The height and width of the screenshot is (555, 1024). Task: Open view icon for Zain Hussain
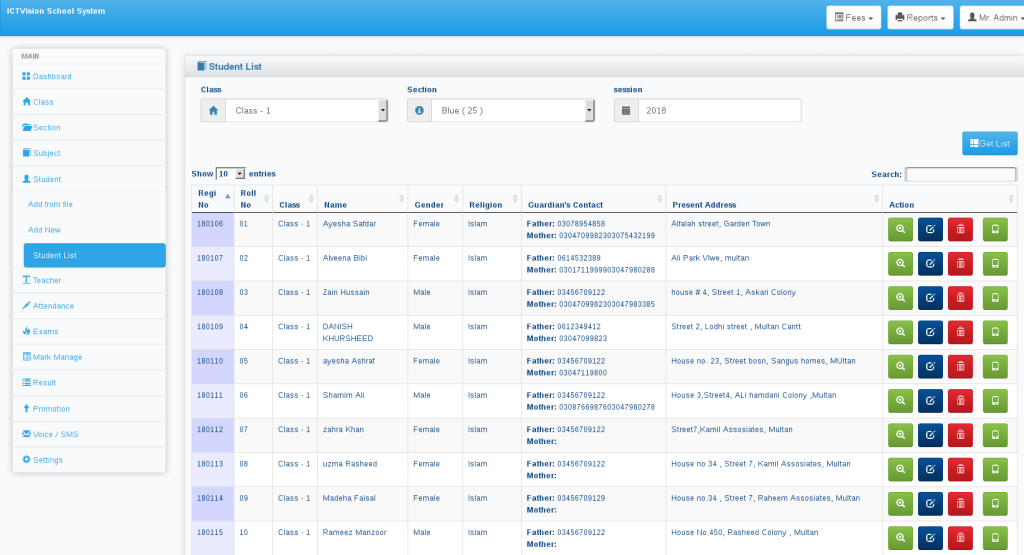click(900, 298)
